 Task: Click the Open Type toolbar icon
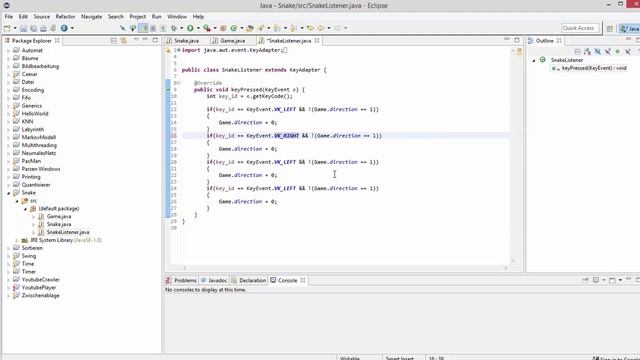250,28
